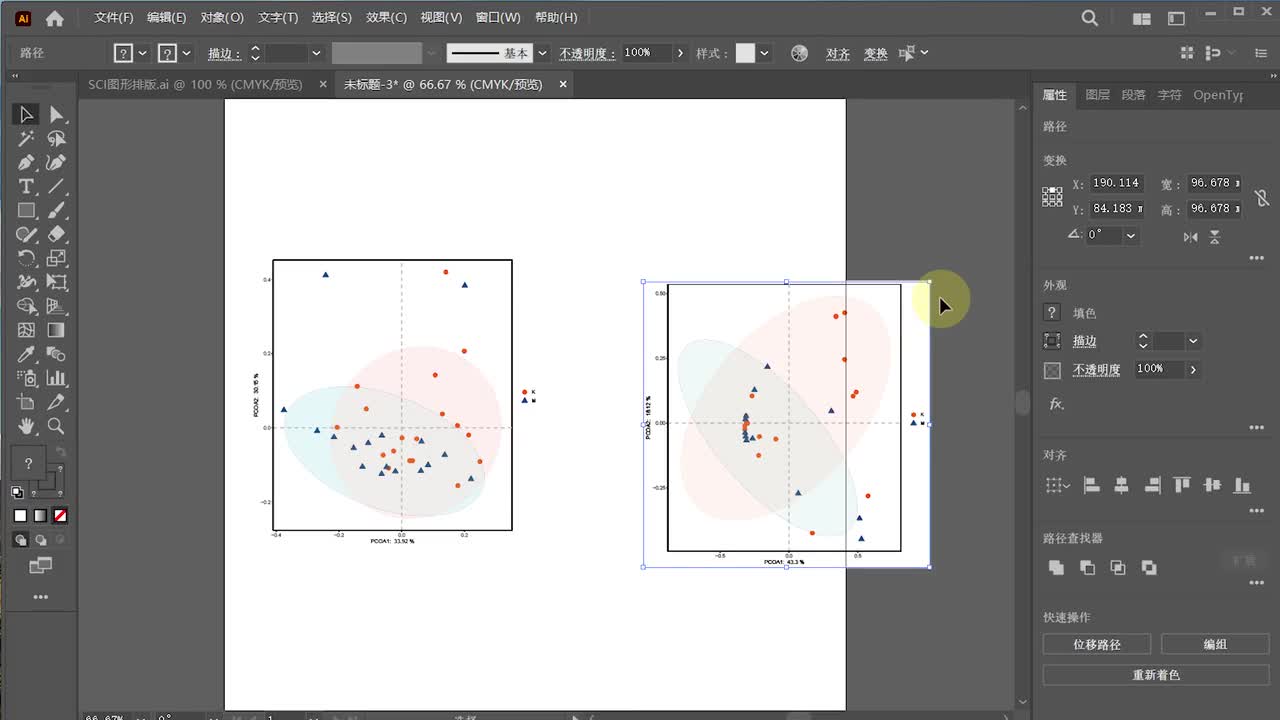Click the 重新着色 button
Screen dimensions: 1280x720
1156,675
